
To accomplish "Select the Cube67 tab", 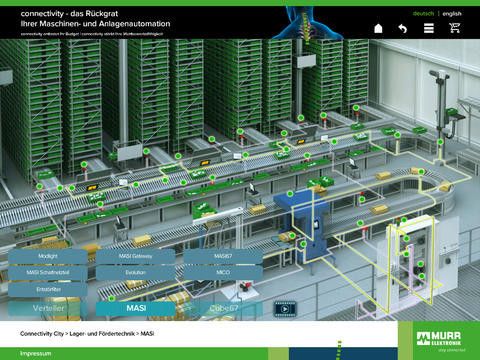I will [223, 308].
